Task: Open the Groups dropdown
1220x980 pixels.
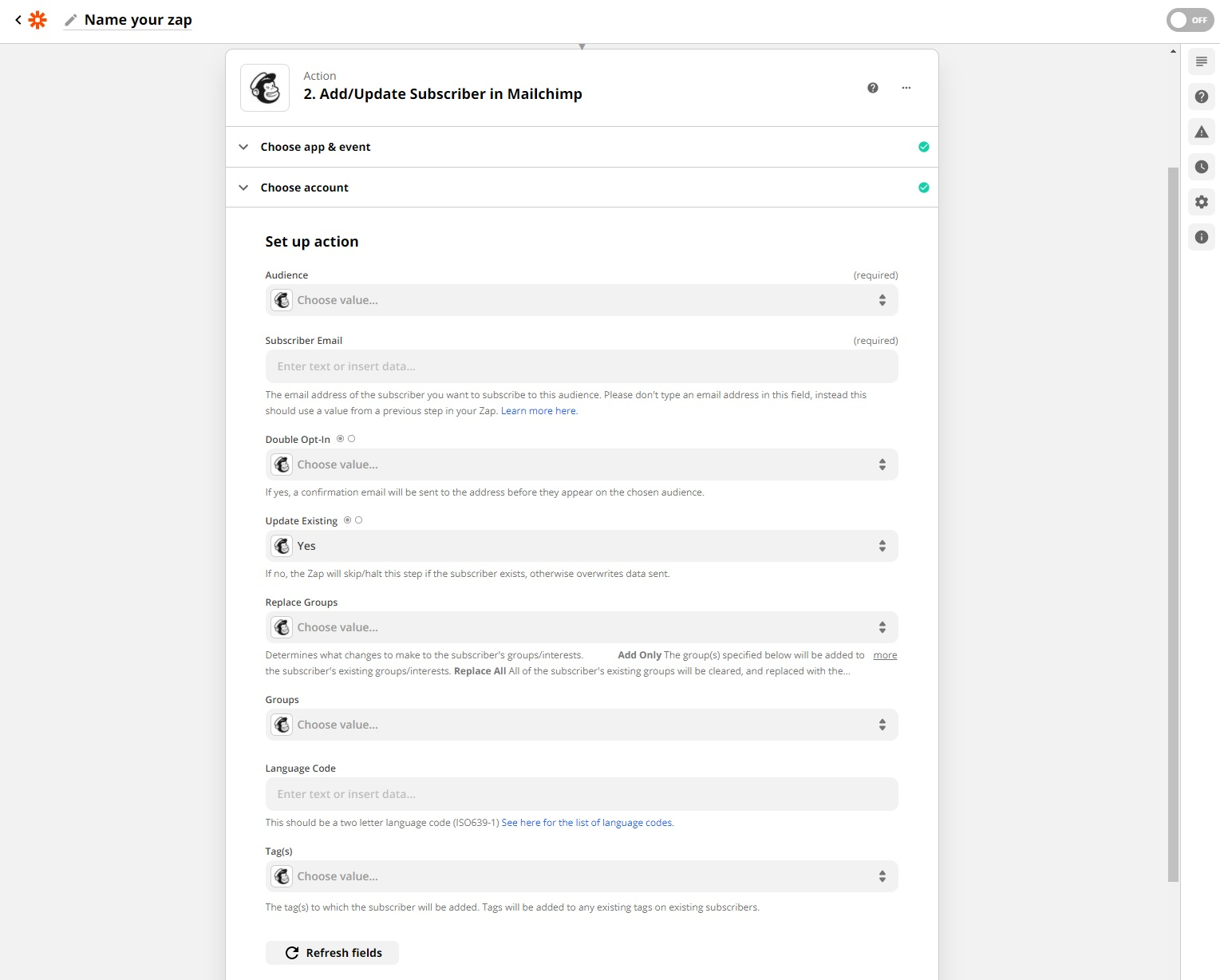Action: pyautogui.click(x=582, y=725)
